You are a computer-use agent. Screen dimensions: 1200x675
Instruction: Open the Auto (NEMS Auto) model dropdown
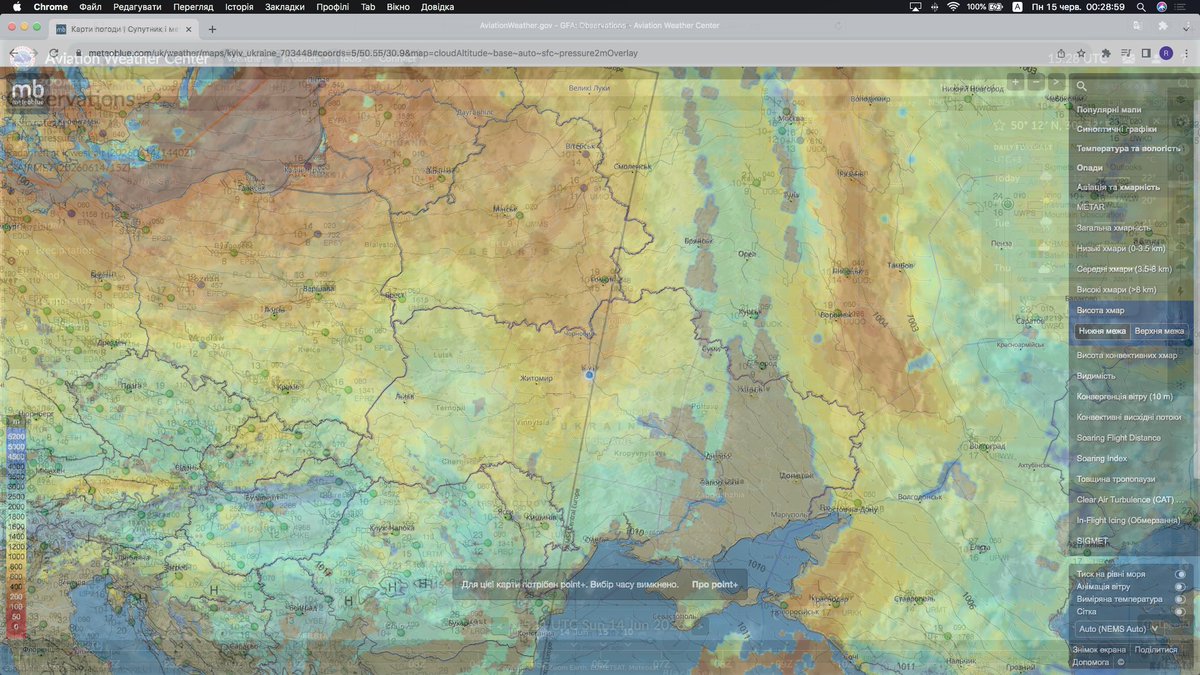coord(1120,629)
